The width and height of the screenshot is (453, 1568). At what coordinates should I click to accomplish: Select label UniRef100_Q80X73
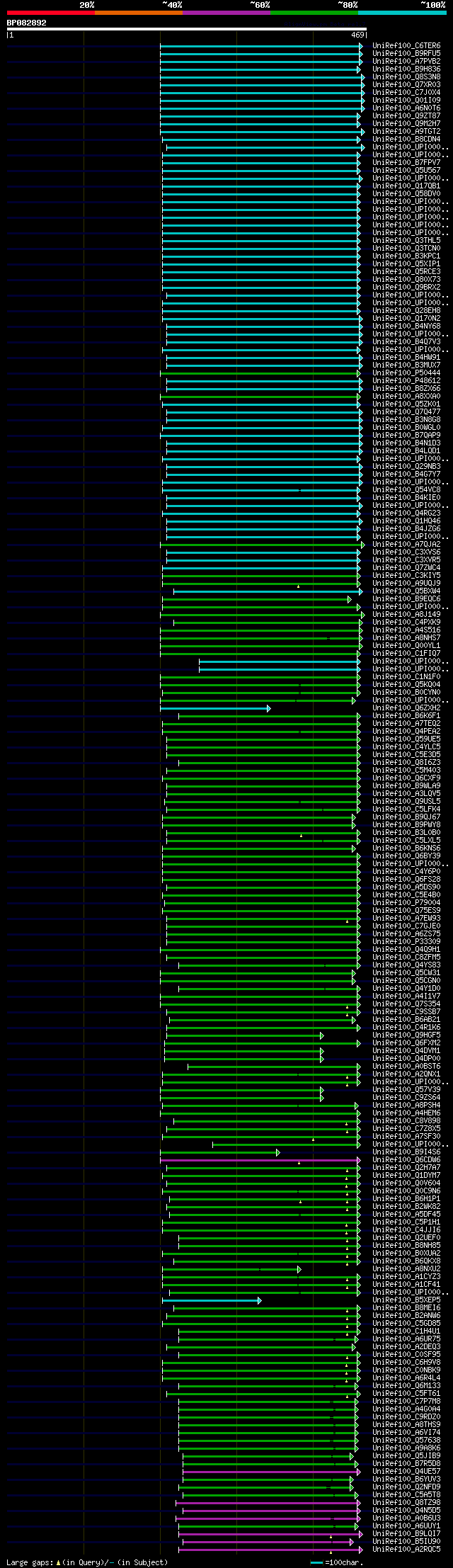[406, 280]
